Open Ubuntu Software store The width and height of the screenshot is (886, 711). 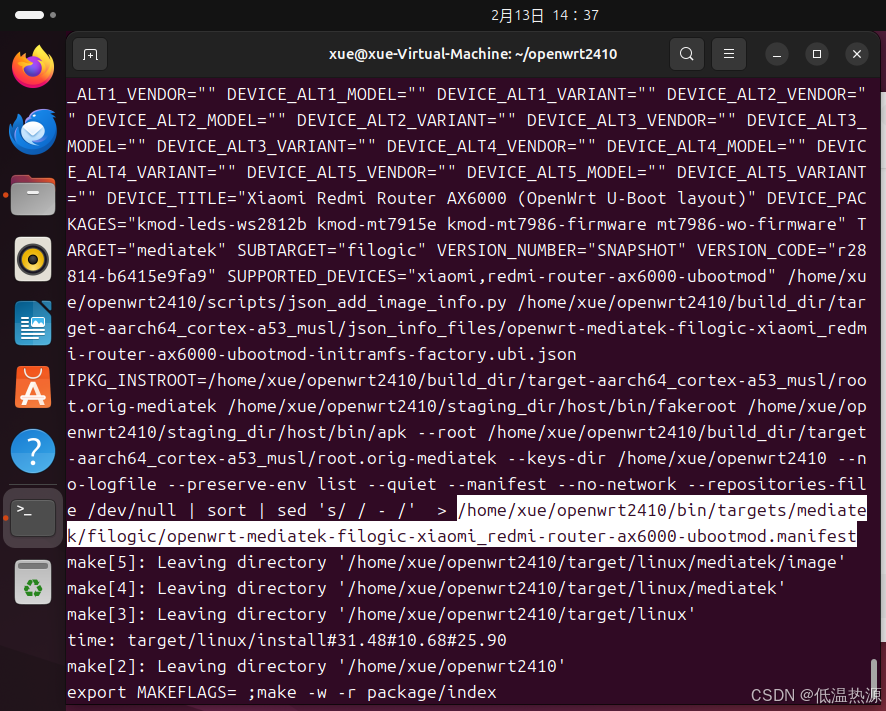click(33, 388)
